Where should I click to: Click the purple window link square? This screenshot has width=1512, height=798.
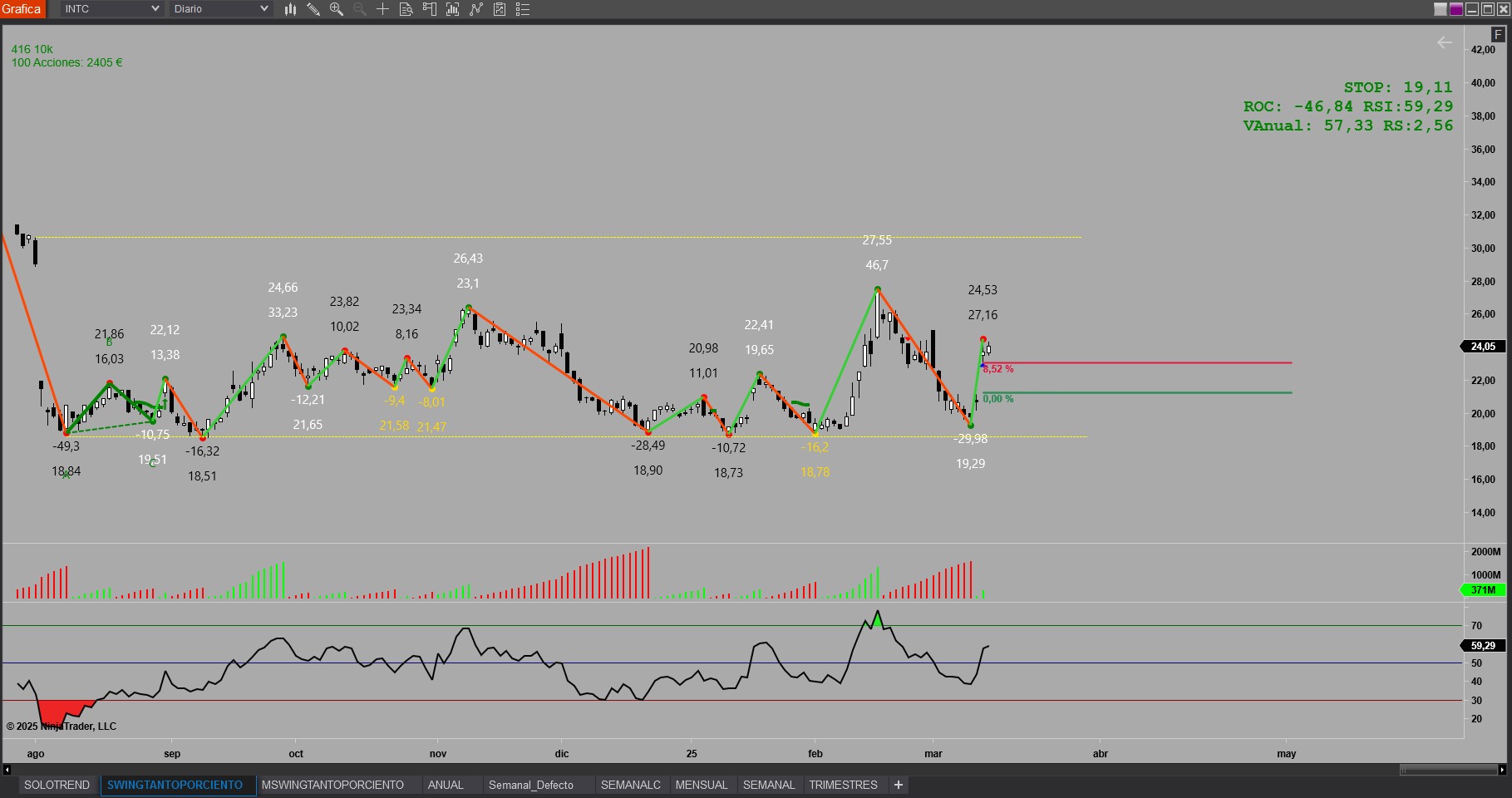[x=1456, y=9]
